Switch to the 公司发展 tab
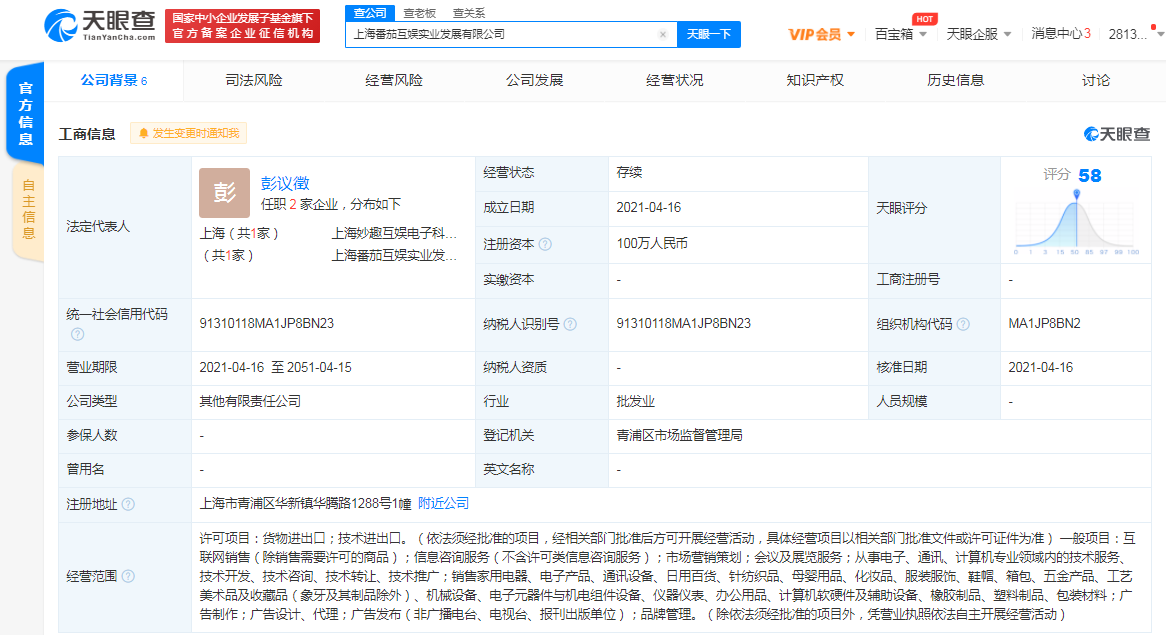This screenshot has width=1166, height=635. tap(535, 80)
